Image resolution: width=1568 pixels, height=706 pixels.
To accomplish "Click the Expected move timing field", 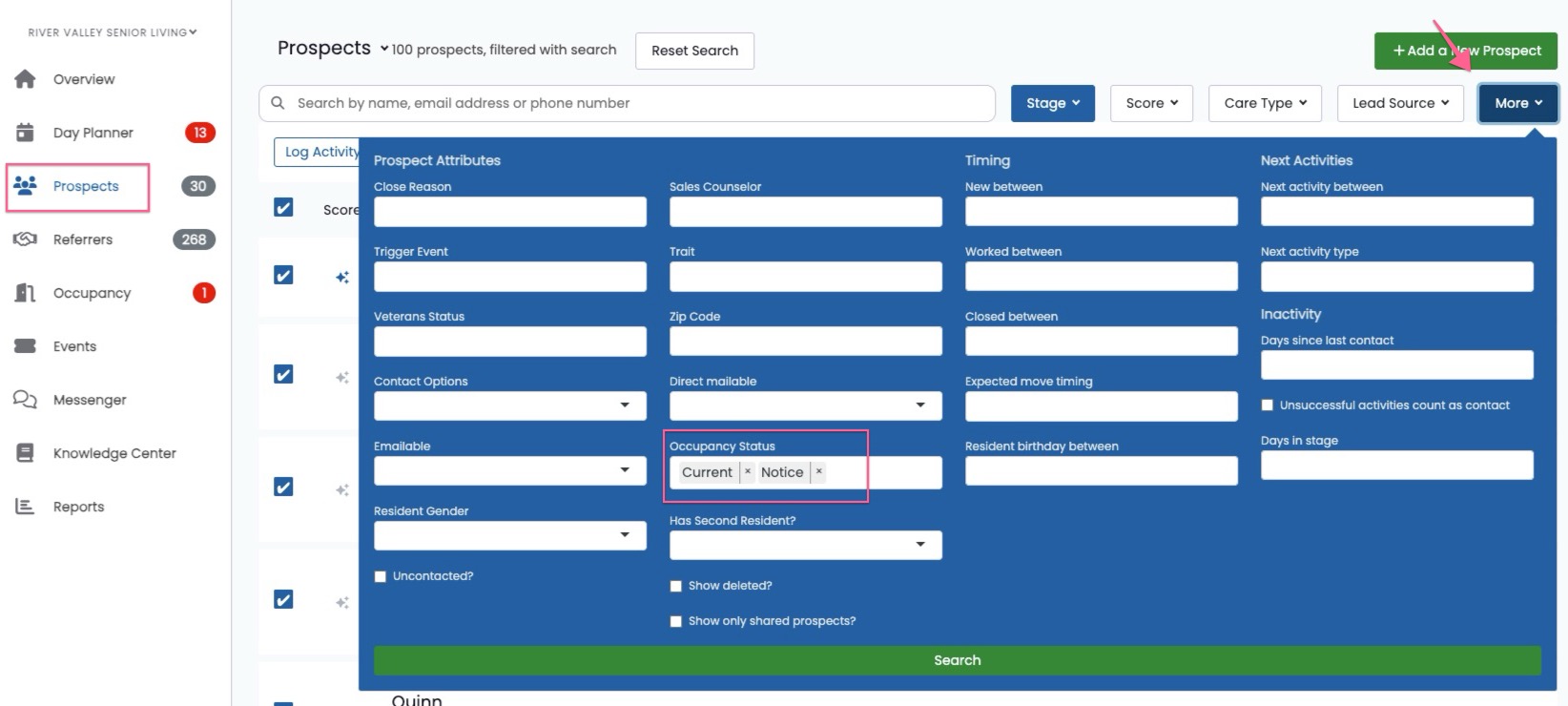I will pyautogui.click(x=1102, y=405).
